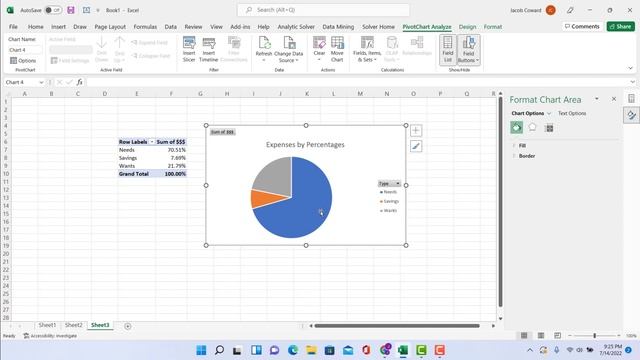Screen dimensions: 640x360
Task: Click the horizontal scrollbar
Action: click(x=397, y=326)
